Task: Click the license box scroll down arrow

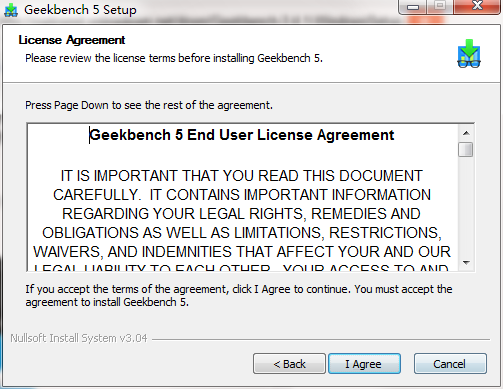Action: (466, 263)
